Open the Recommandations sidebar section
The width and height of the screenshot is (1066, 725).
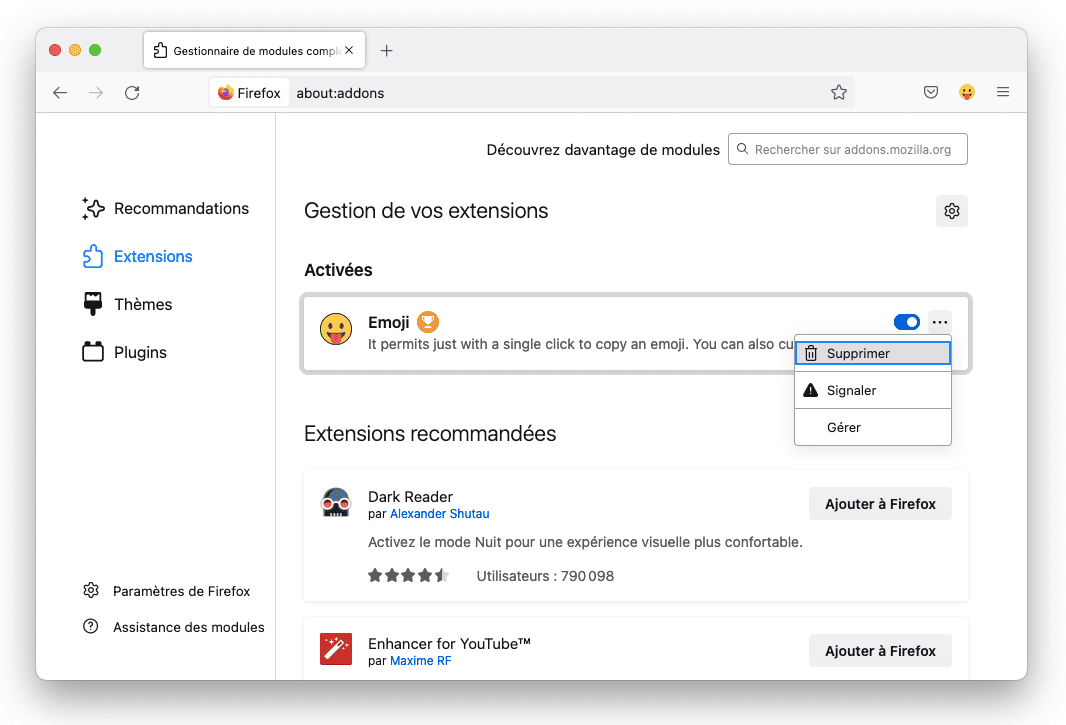point(165,208)
